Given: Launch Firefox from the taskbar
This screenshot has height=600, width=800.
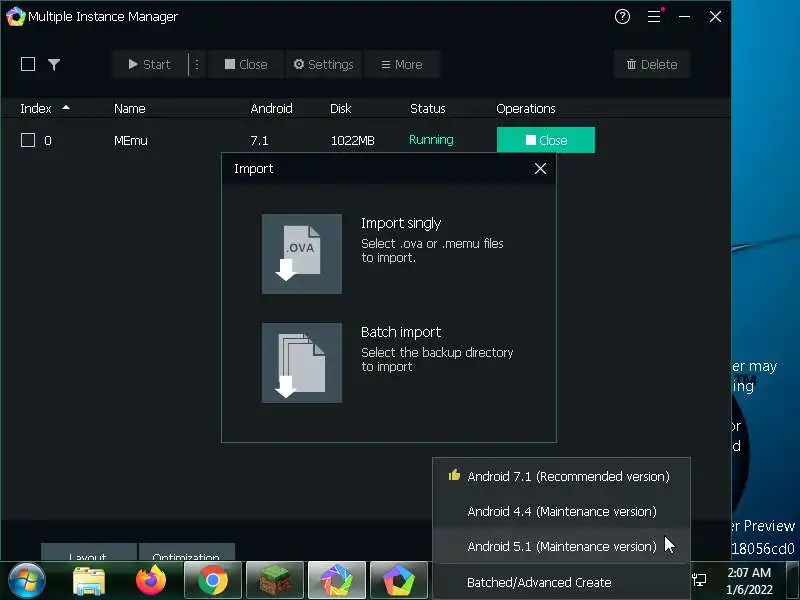Looking at the screenshot, I should (x=151, y=580).
